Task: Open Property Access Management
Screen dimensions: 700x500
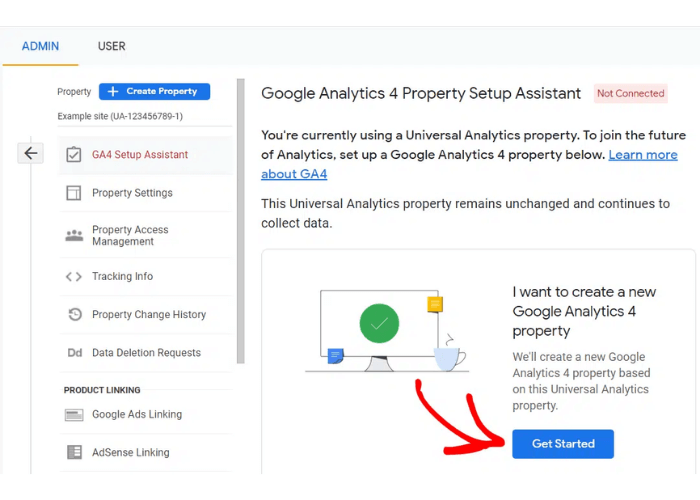Action: [x=145, y=235]
